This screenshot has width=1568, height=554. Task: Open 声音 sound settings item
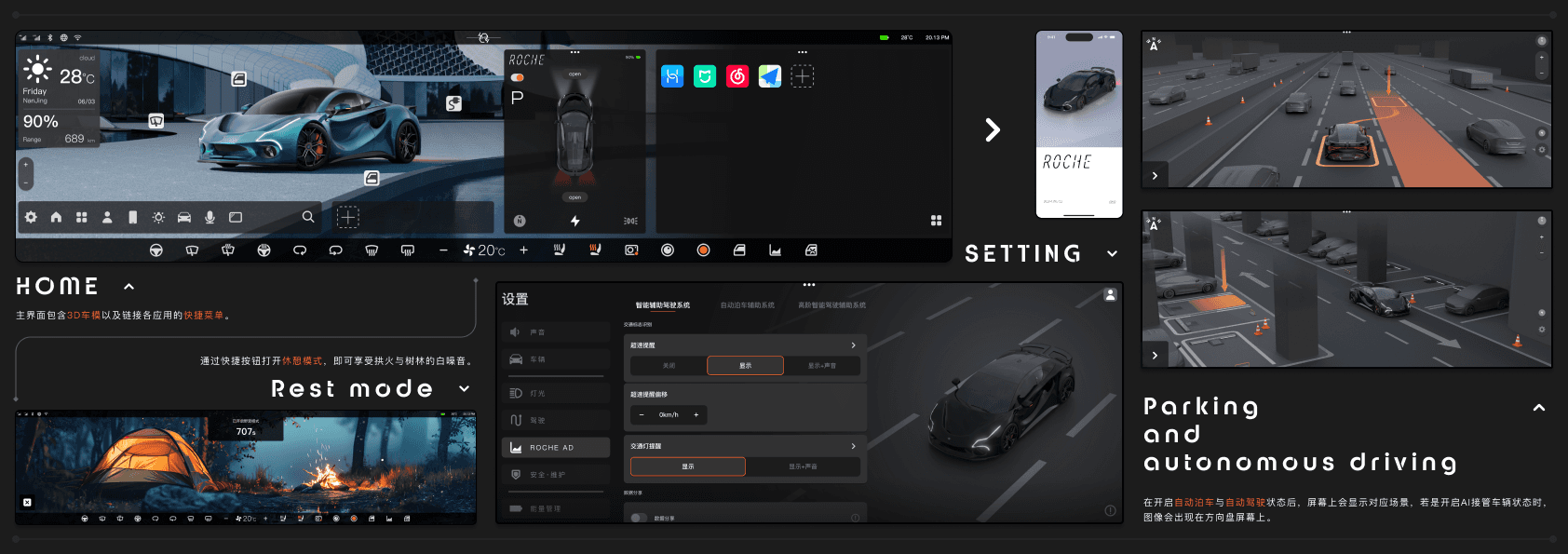click(556, 332)
